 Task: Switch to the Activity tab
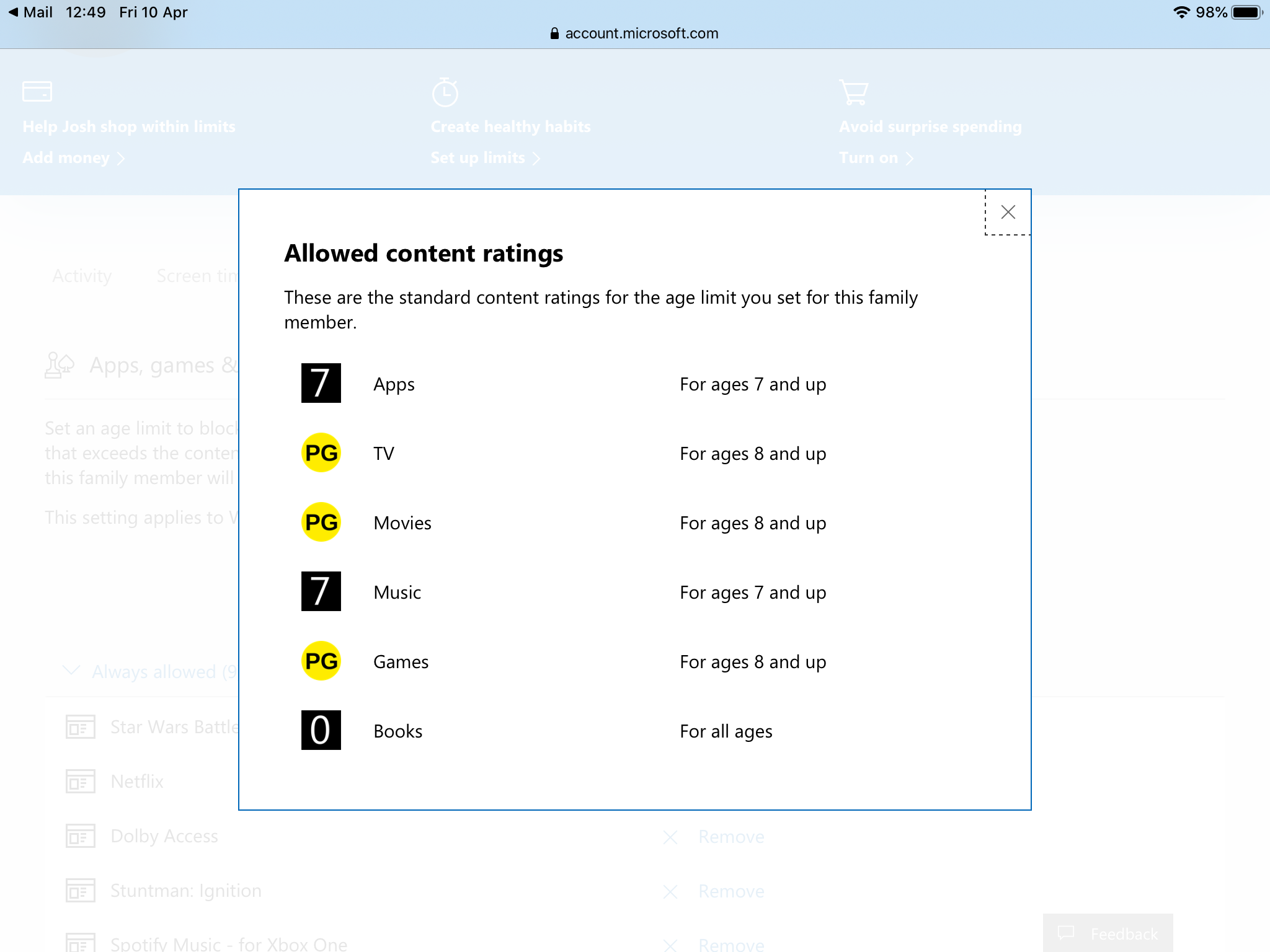pos(82,276)
